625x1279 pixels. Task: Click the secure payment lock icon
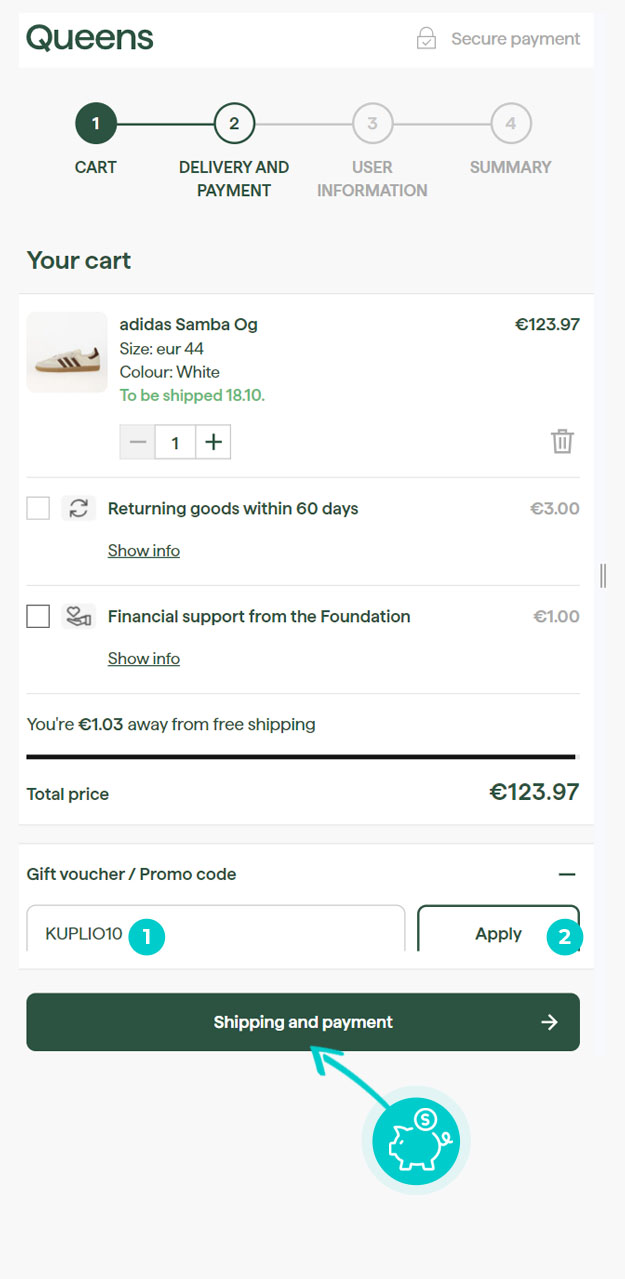[427, 39]
